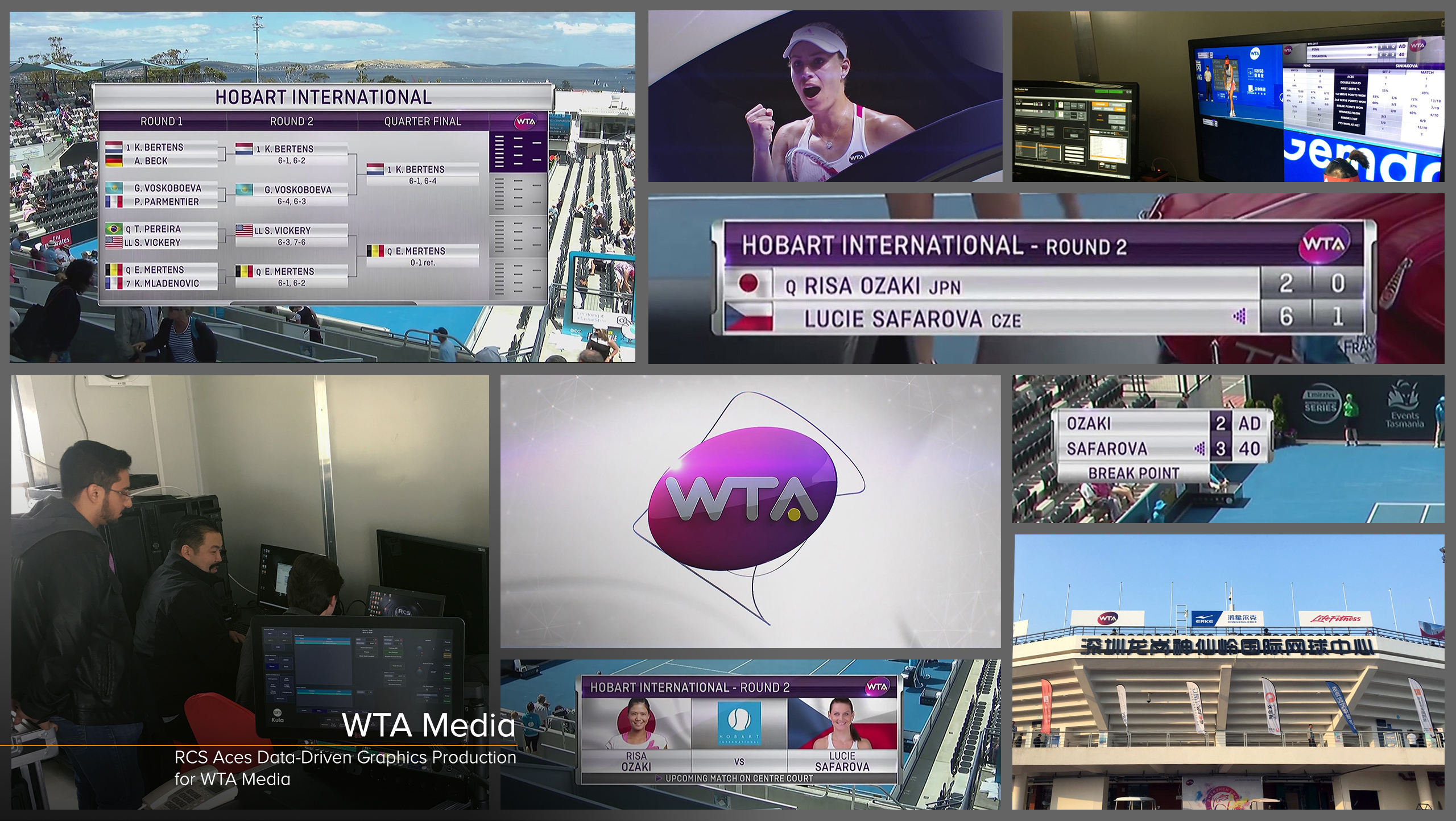1456x821 pixels.
Task: Select the ROUND 2 column header in the bracket
Action: 291,121
